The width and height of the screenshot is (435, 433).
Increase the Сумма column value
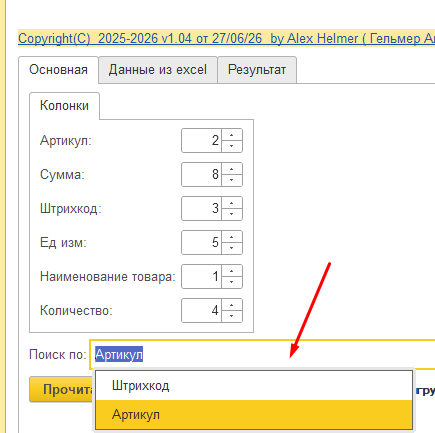pyautogui.click(x=232, y=169)
